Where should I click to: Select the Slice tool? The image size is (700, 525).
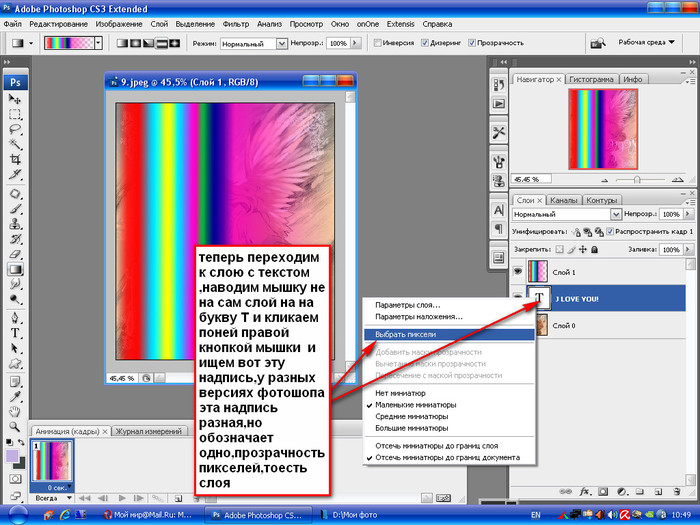pos(15,174)
